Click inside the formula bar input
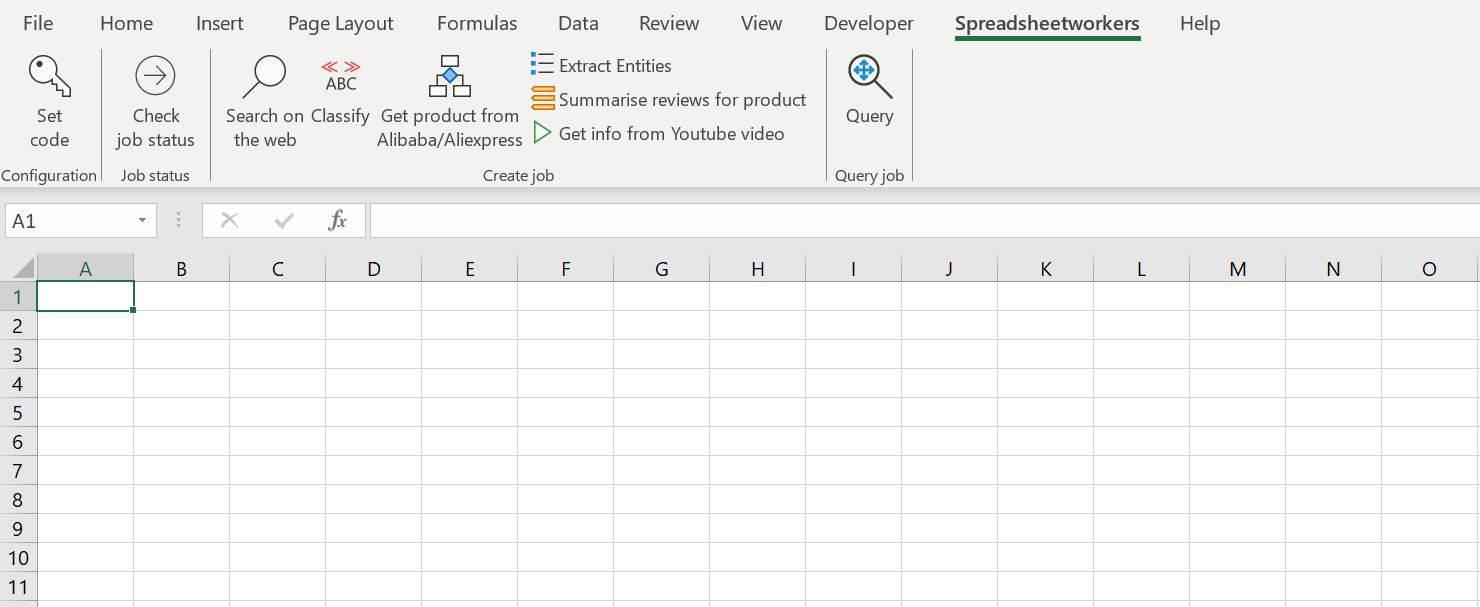This screenshot has height=607, width=1480. pos(920,221)
